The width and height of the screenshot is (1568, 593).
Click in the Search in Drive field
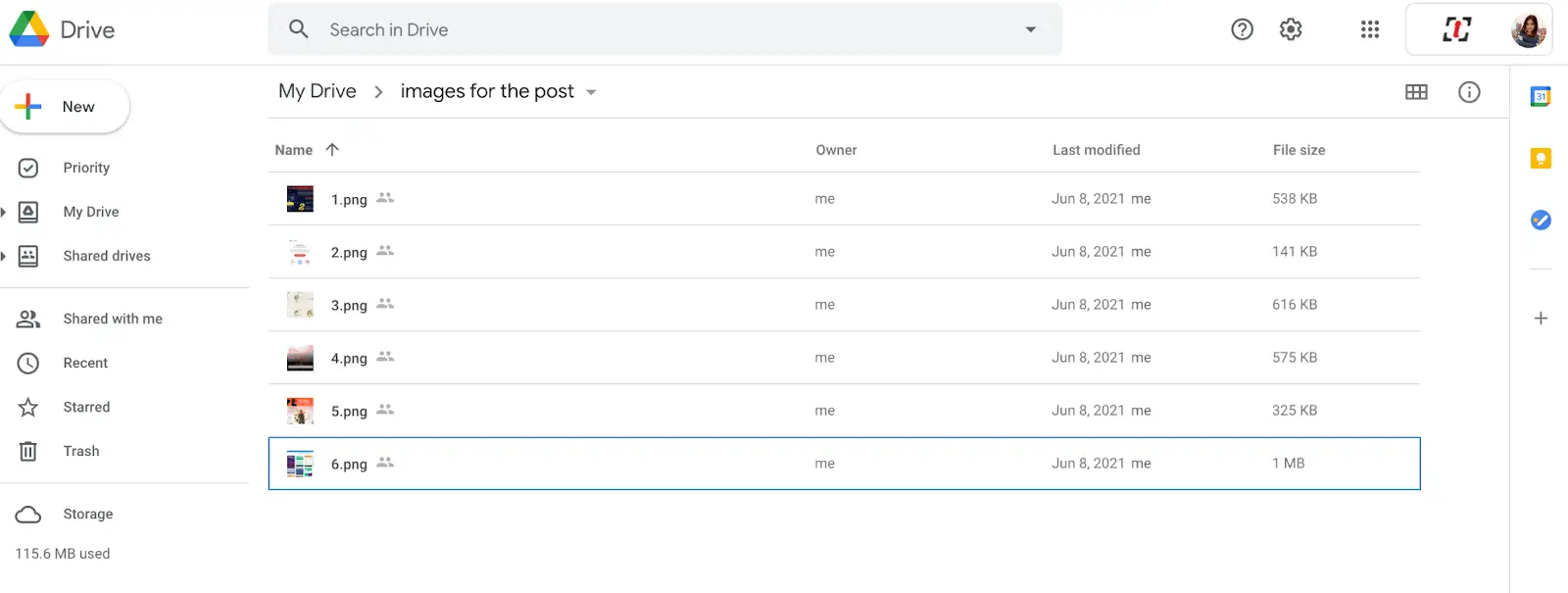click(x=664, y=29)
